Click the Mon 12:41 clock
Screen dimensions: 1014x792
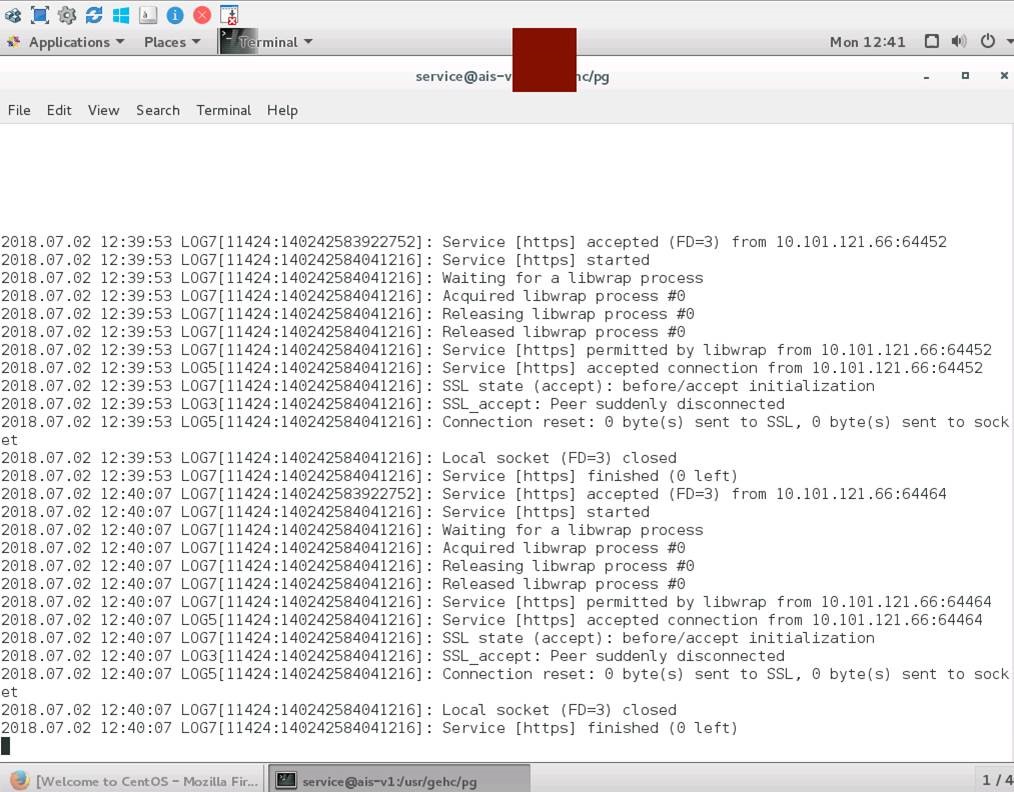pyautogui.click(x=867, y=42)
